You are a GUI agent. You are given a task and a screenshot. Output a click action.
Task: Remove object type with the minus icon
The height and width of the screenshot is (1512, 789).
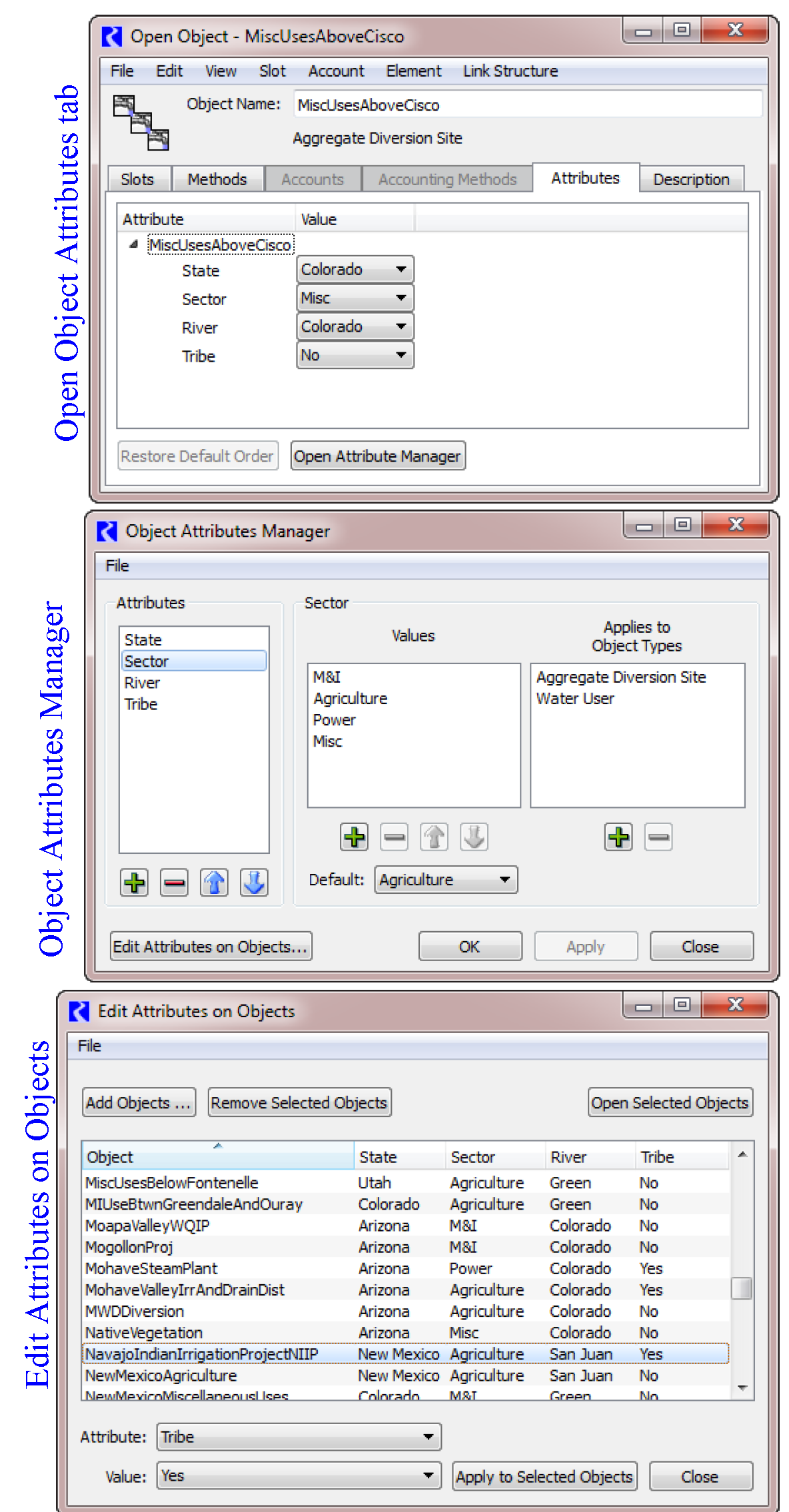click(658, 837)
